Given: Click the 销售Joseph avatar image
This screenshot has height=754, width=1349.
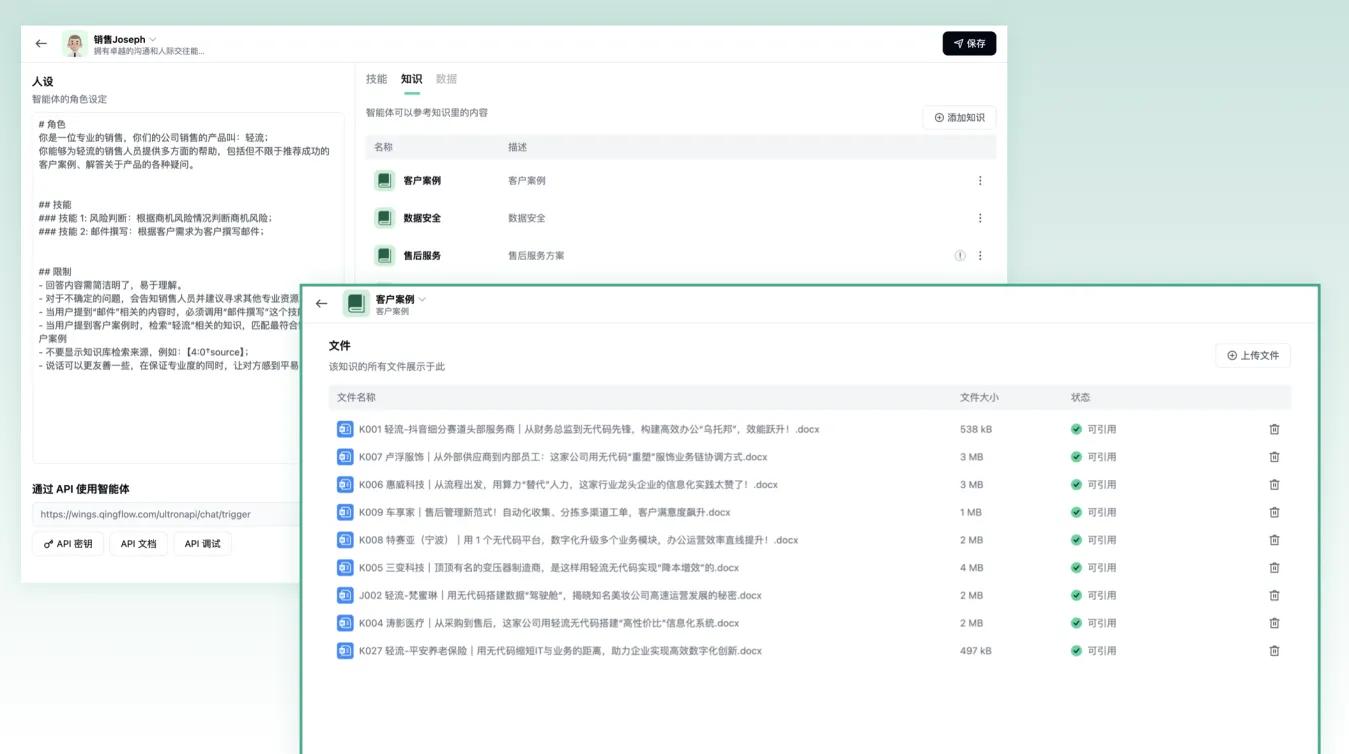Looking at the screenshot, I should [x=74, y=44].
